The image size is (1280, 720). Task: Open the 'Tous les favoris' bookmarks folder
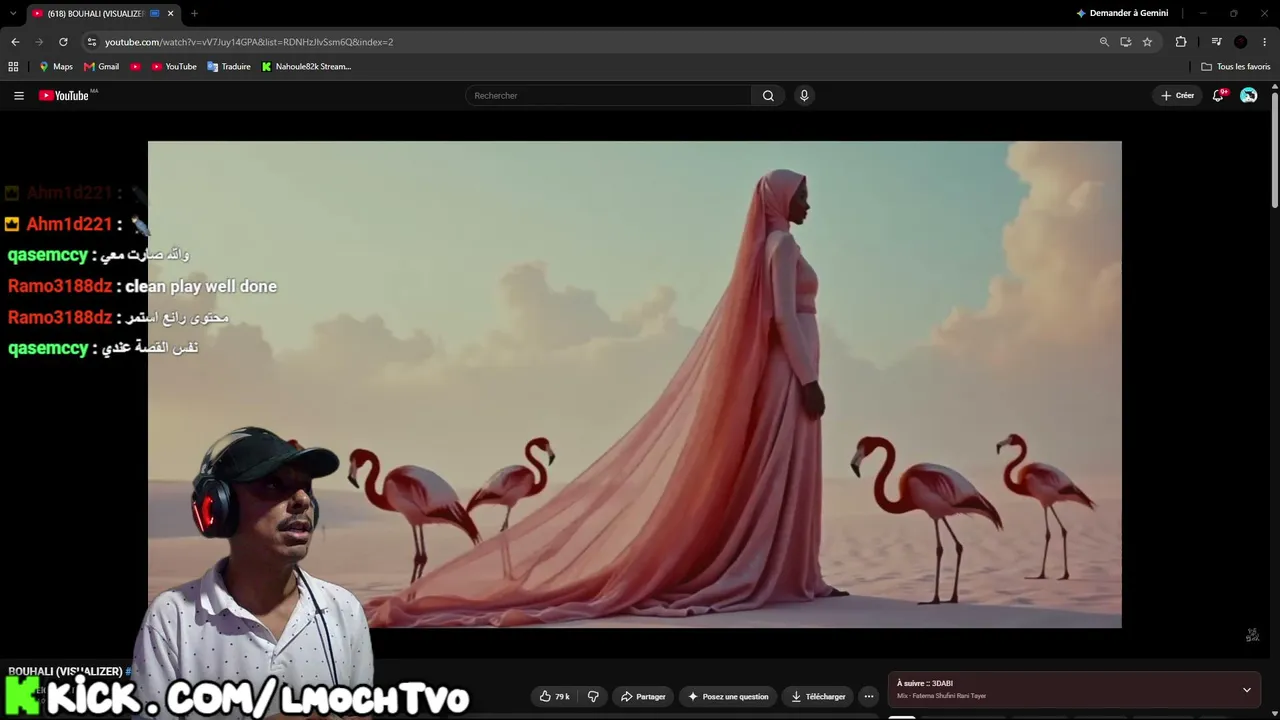[x=1236, y=67]
